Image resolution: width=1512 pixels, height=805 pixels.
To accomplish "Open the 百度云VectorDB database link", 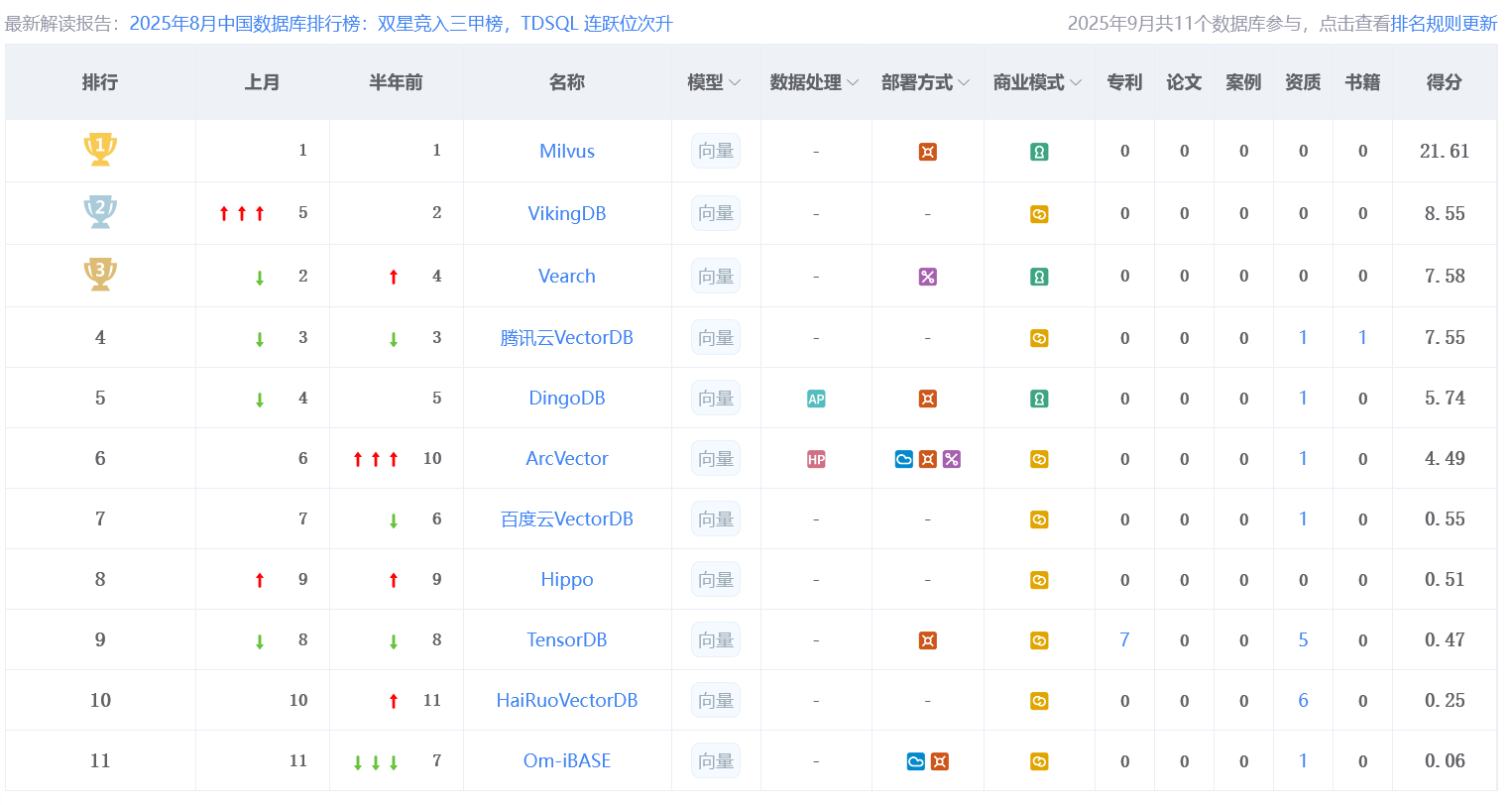I will (x=567, y=518).
